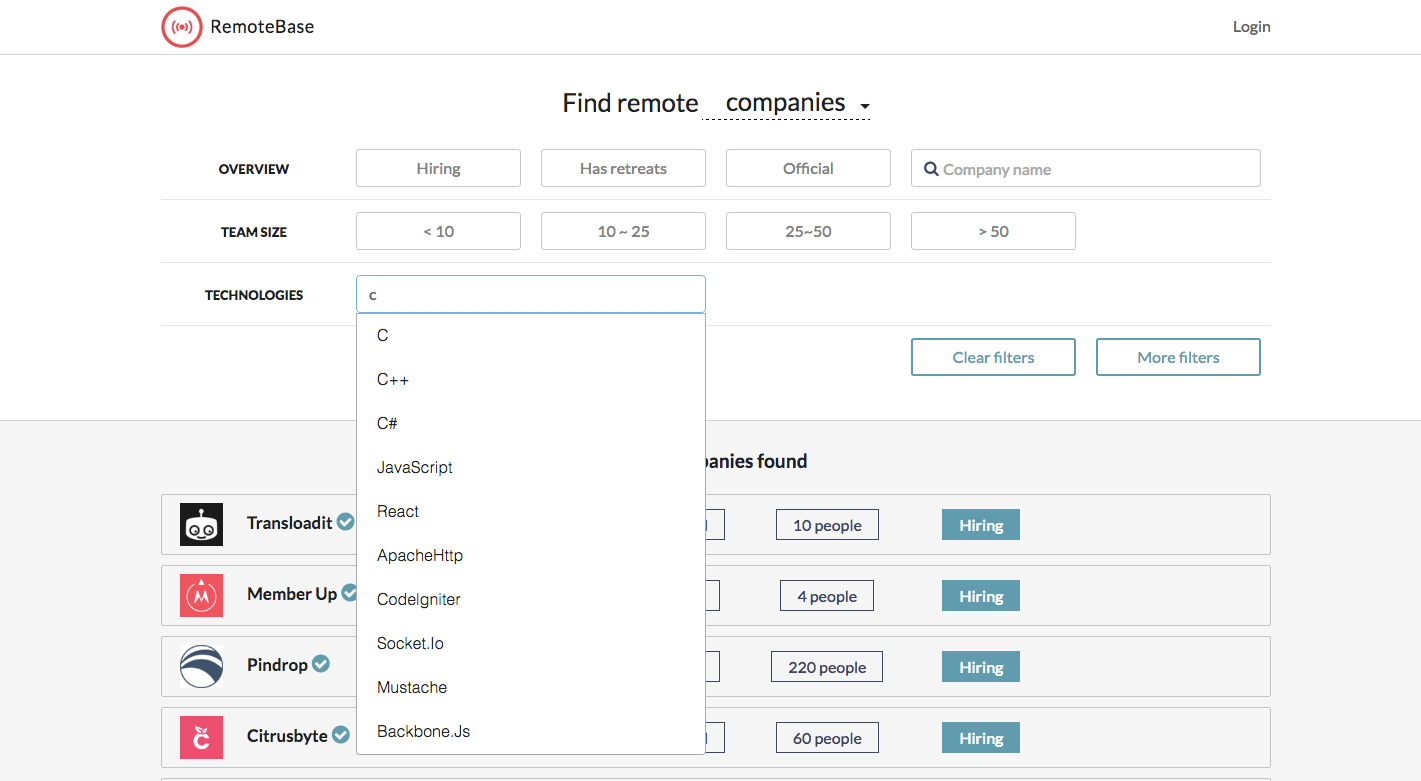This screenshot has height=781, width=1421.
Task: Select C# from the suggestions list
Action: [531, 424]
